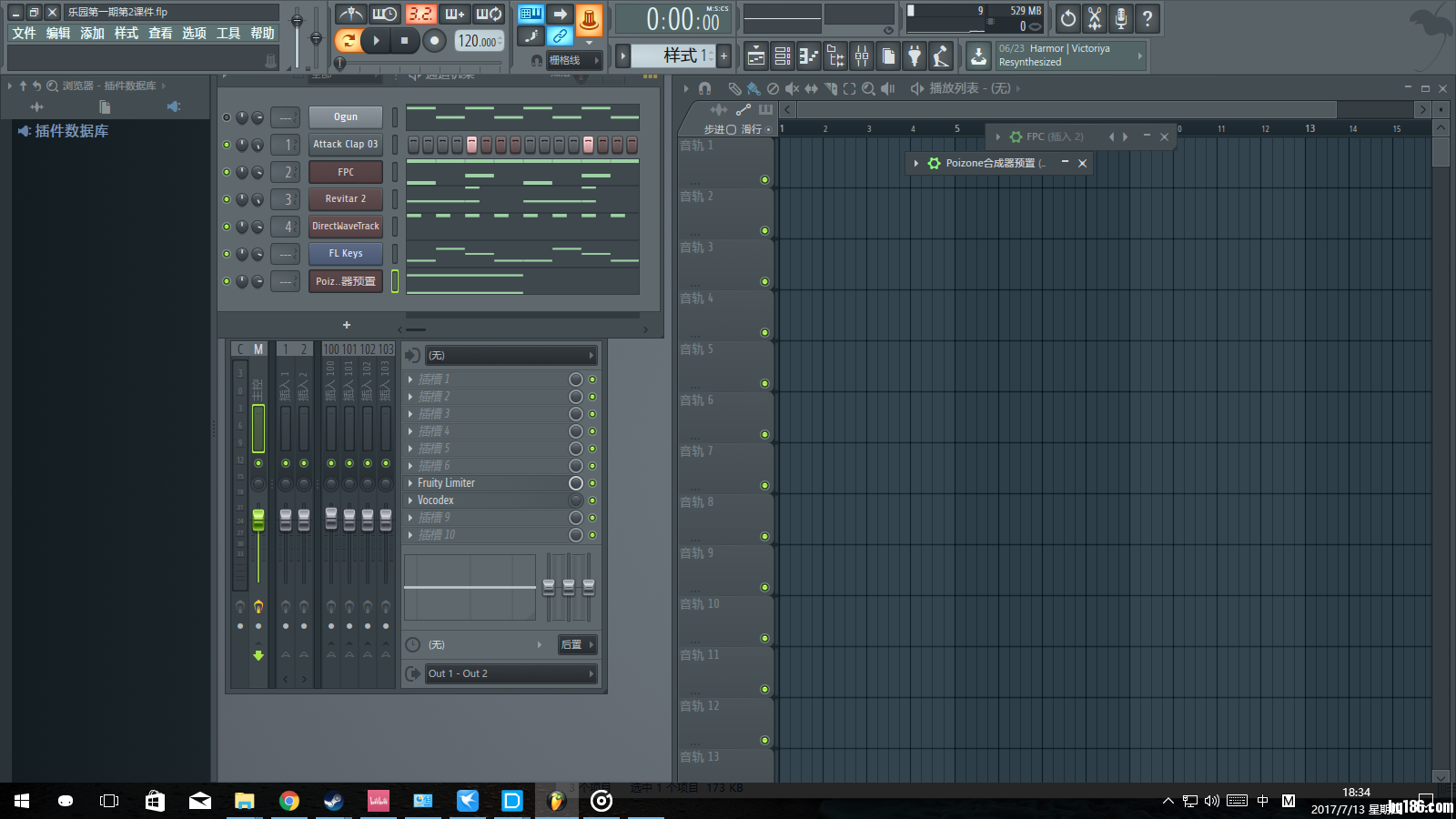
Task: Open the mixer from the toolbar
Action: [x=861, y=56]
